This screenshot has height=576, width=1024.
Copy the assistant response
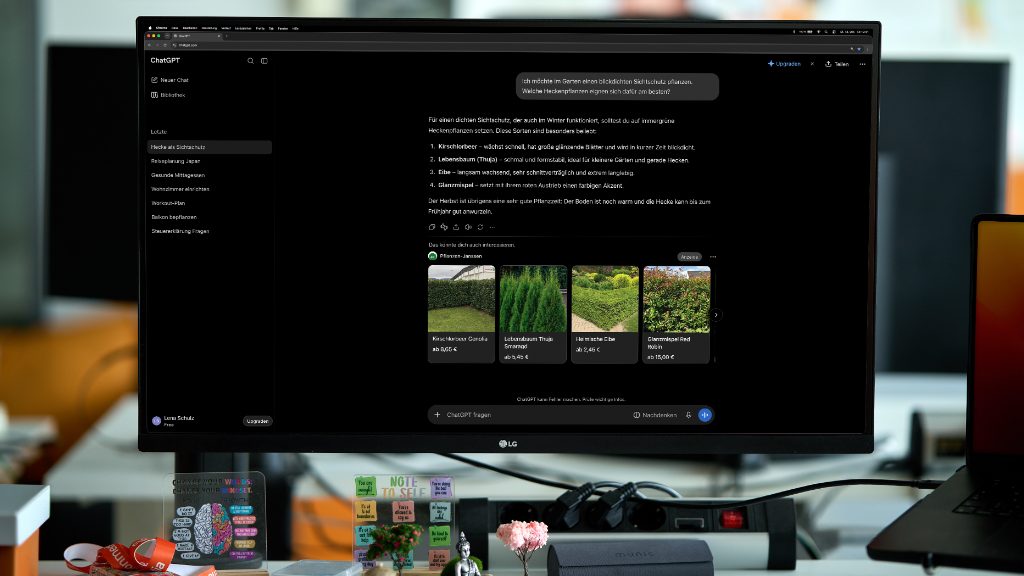pos(432,227)
